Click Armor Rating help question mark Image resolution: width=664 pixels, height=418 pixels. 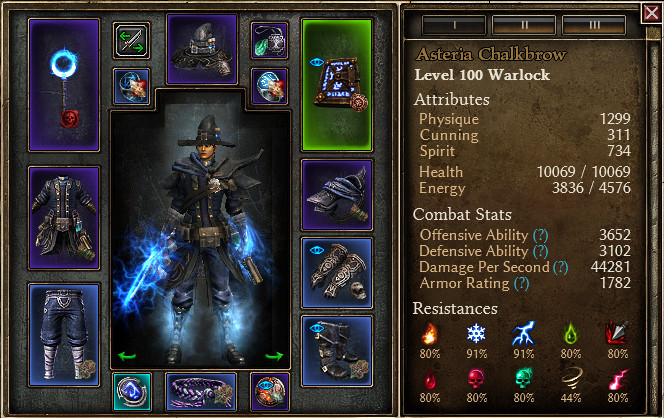click(521, 283)
